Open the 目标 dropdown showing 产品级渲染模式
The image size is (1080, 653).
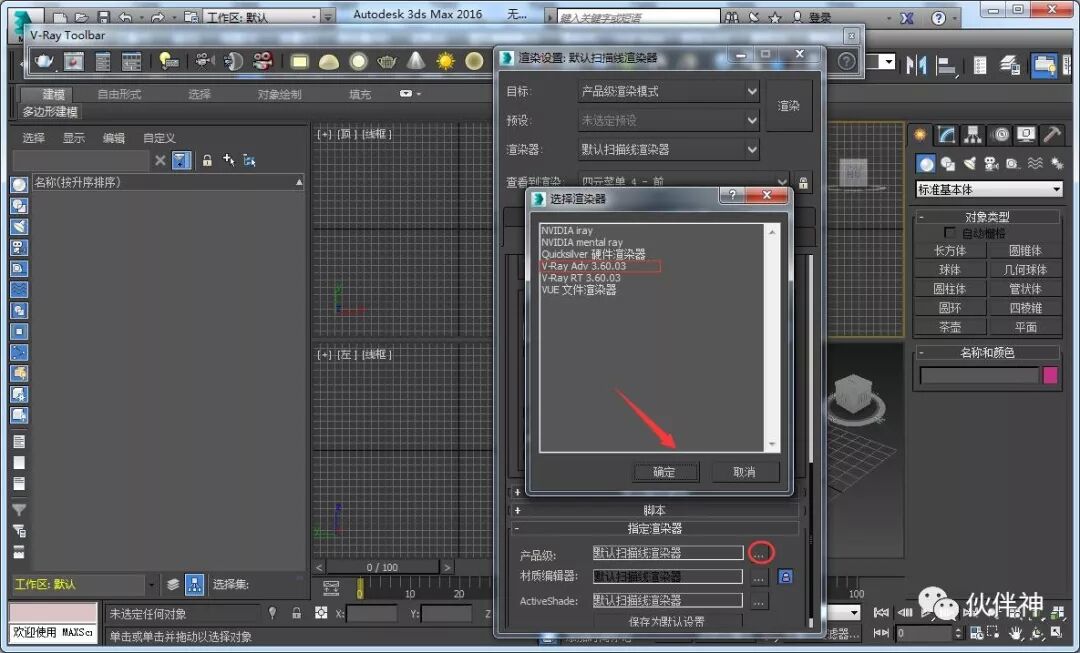(x=667, y=91)
